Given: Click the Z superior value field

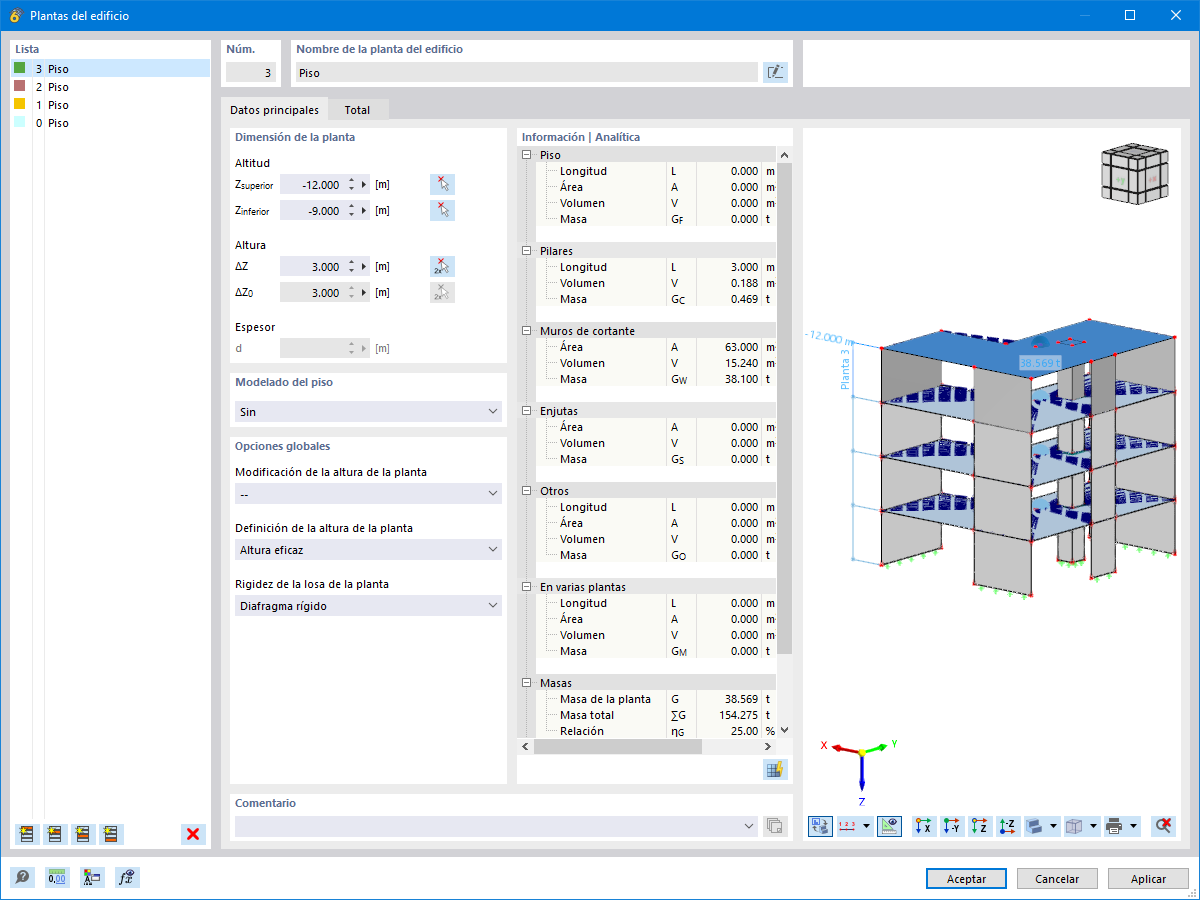Looking at the screenshot, I should tap(312, 185).
